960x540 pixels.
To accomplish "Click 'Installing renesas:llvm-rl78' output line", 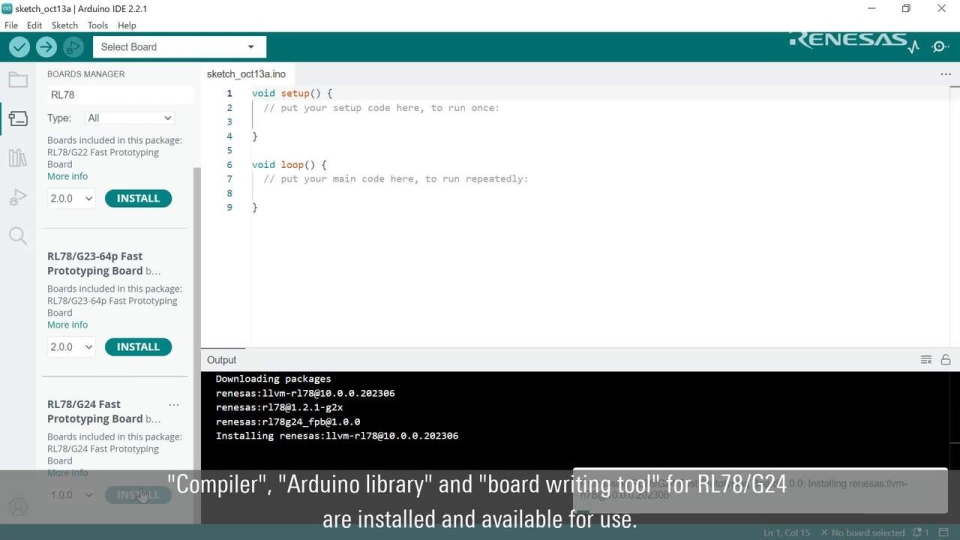I will click(x=337, y=436).
